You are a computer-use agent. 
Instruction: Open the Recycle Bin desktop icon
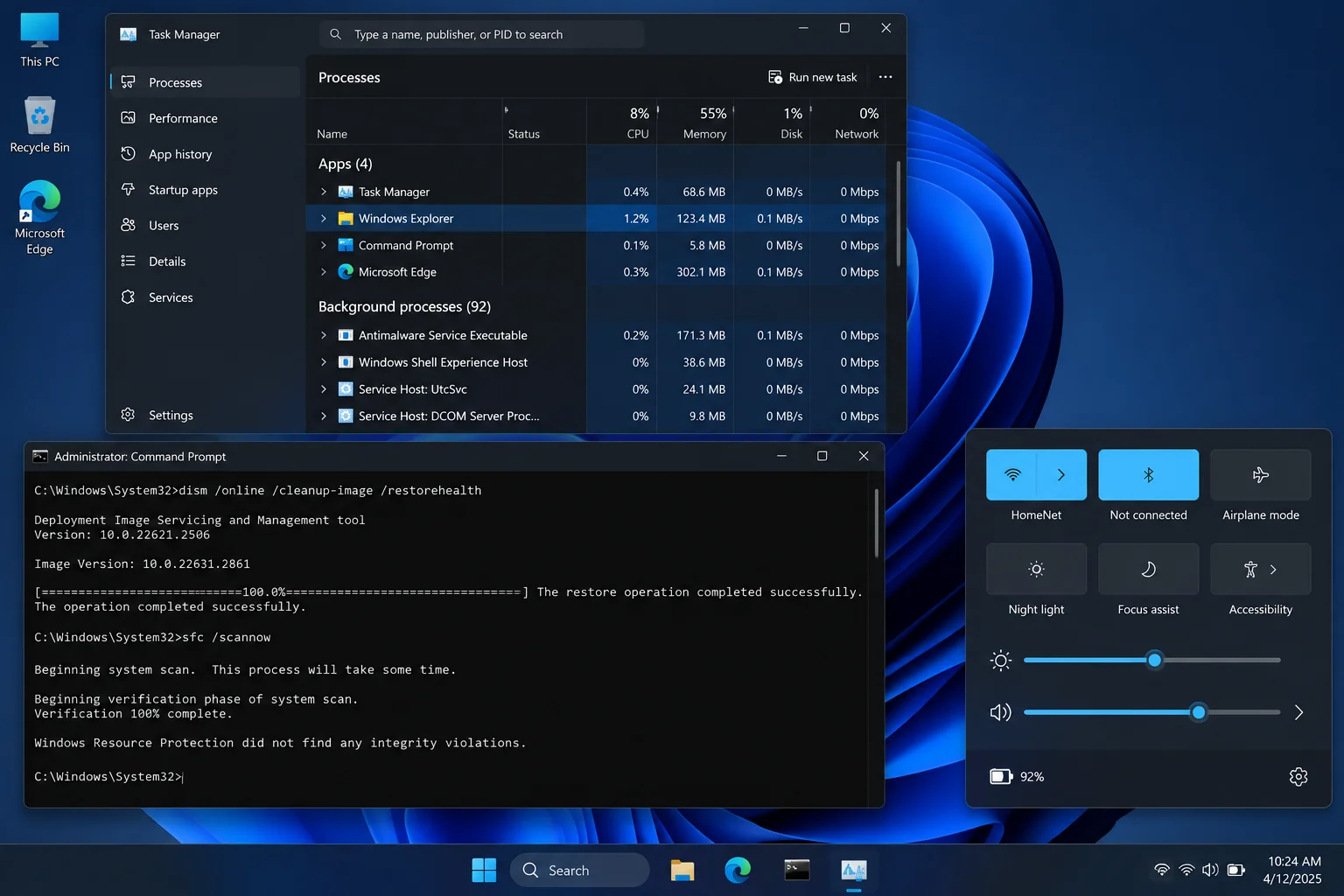click(39, 125)
